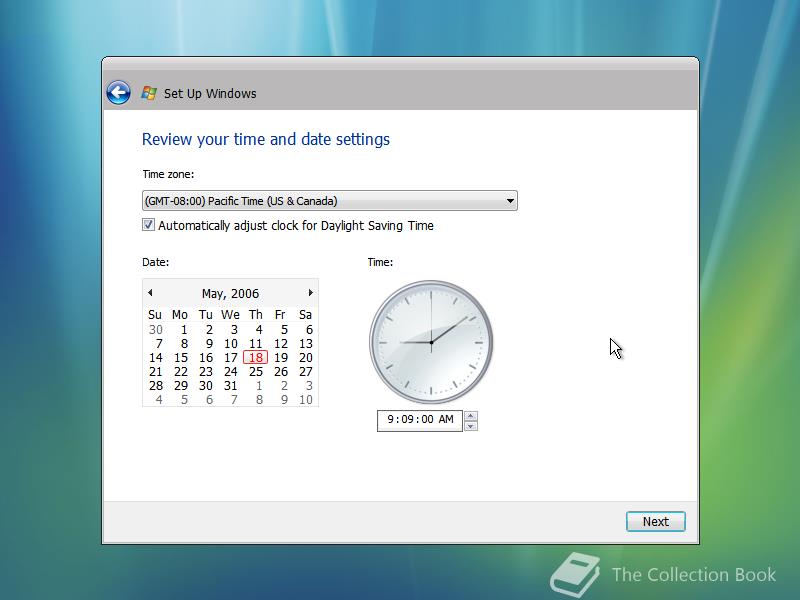This screenshot has width=800, height=600.
Task: Increase time with the up spinner arrow
Action: (x=471, y=416)
